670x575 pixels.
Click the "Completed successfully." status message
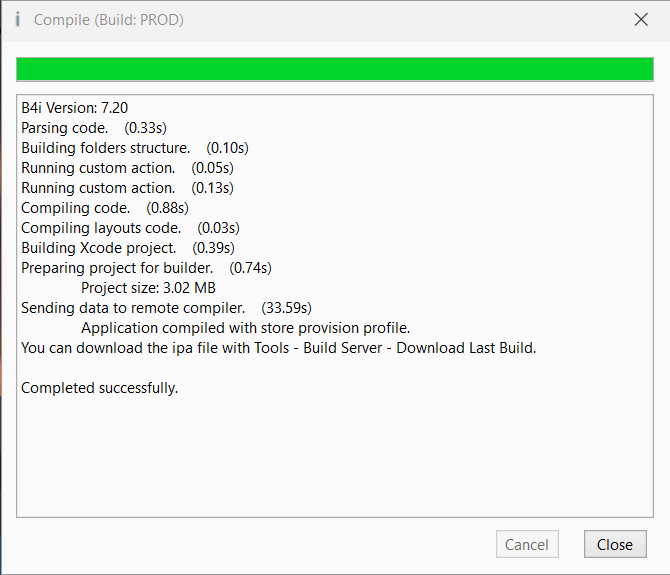coord(99,388)
